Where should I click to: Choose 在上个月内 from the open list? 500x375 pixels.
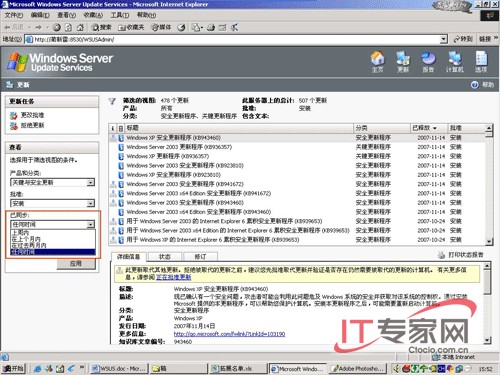tap(53, 239)
